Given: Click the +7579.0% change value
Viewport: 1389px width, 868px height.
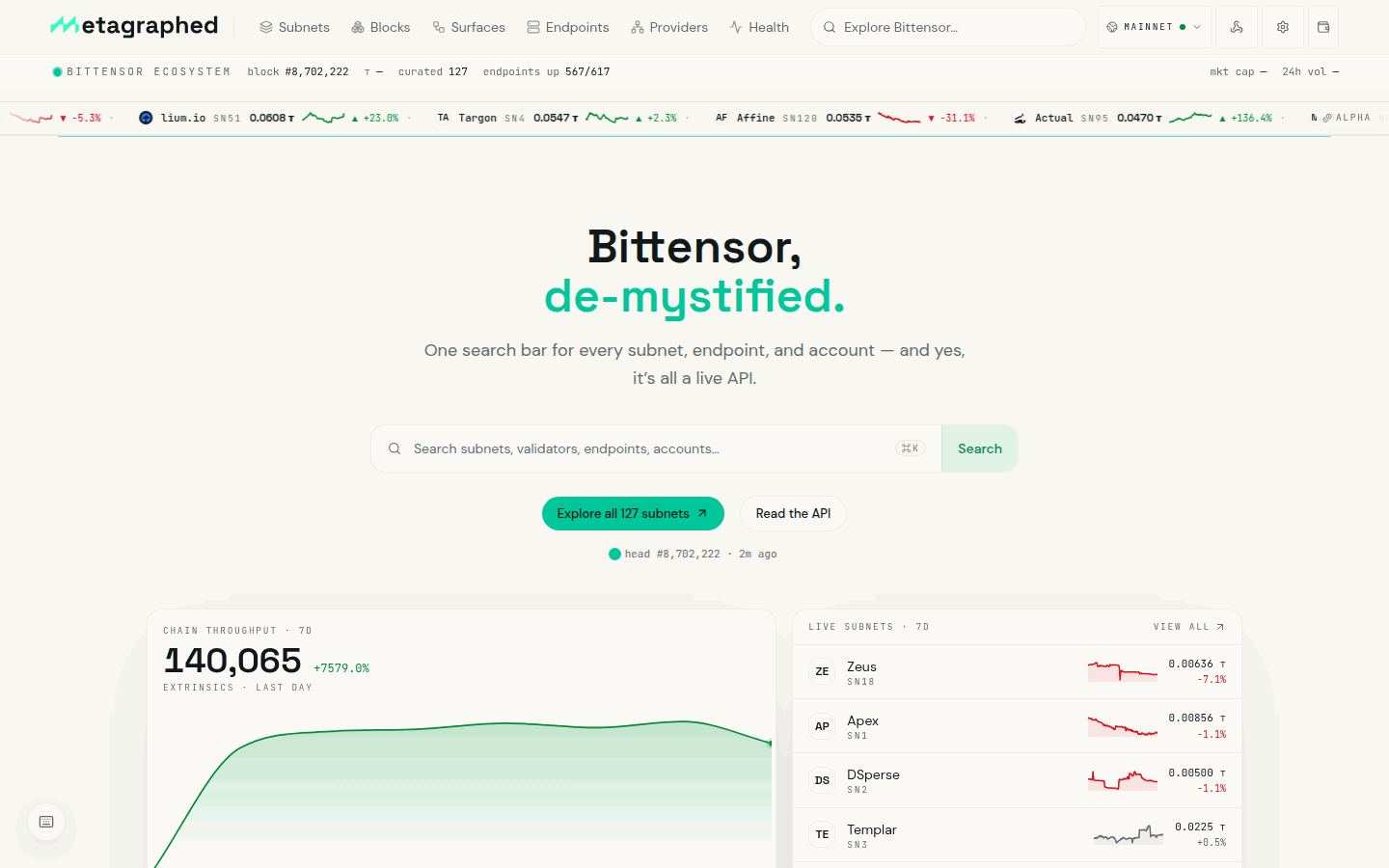Looking at the screenshot, I should [341, 667].
